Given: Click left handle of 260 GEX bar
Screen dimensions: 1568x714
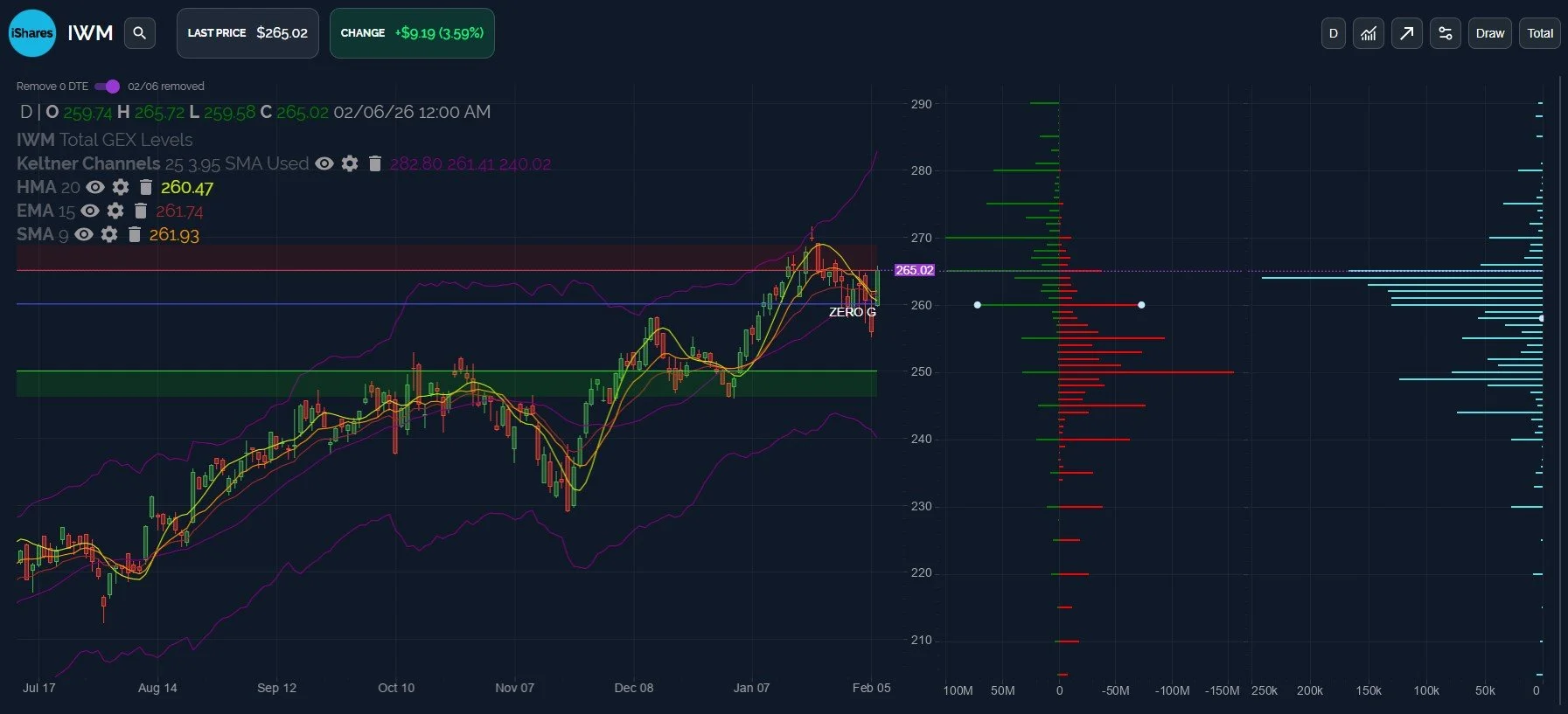Looking at the screenshot, I should [978, 305].
